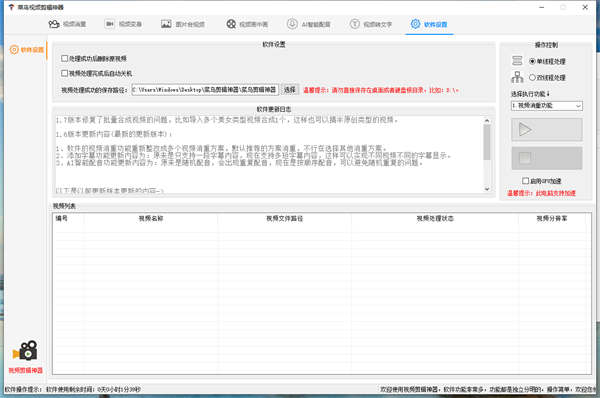Select the gear 软件设置 tab at top
Viewport: 600px width, 398px height.
(429, 24)
